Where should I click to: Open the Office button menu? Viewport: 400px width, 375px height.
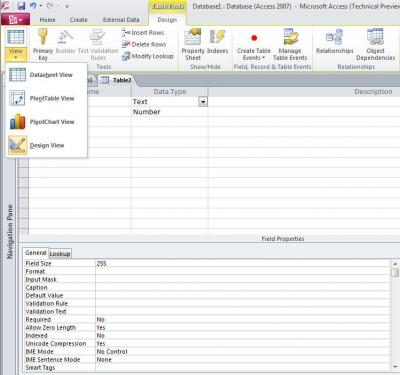point(15,20)
